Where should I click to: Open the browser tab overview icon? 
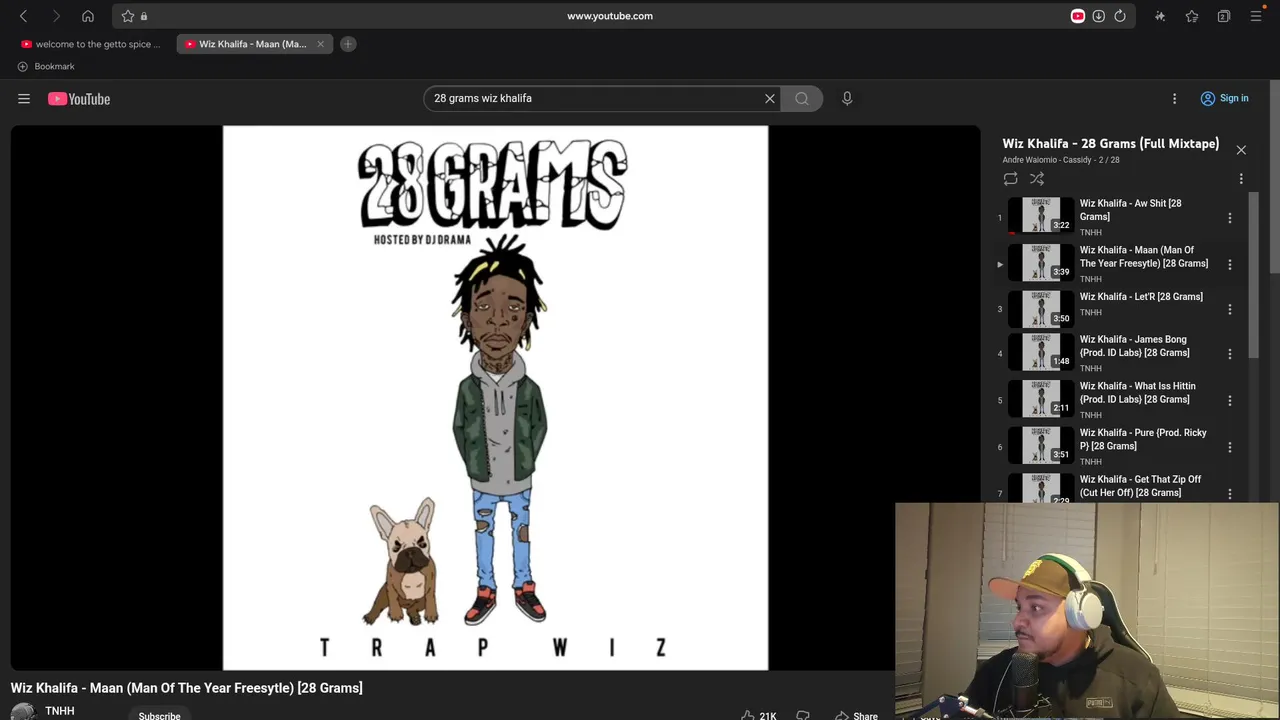[1224, 16]
